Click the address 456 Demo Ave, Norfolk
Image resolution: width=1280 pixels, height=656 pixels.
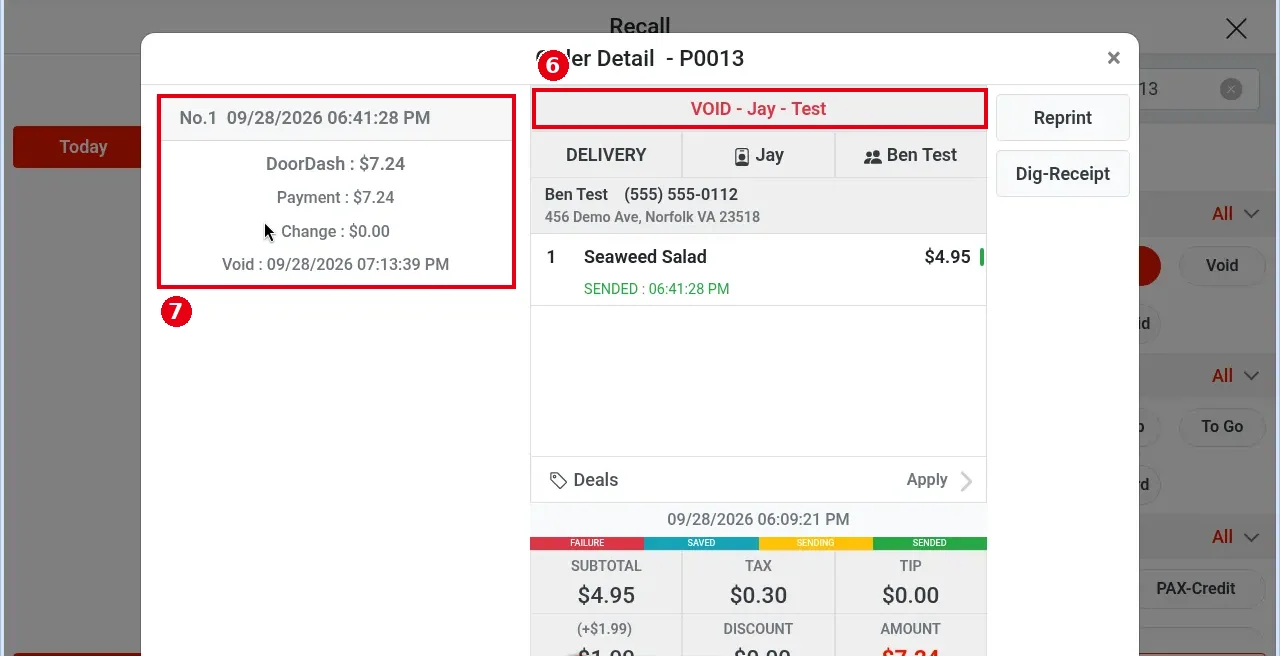click(652, 217)
